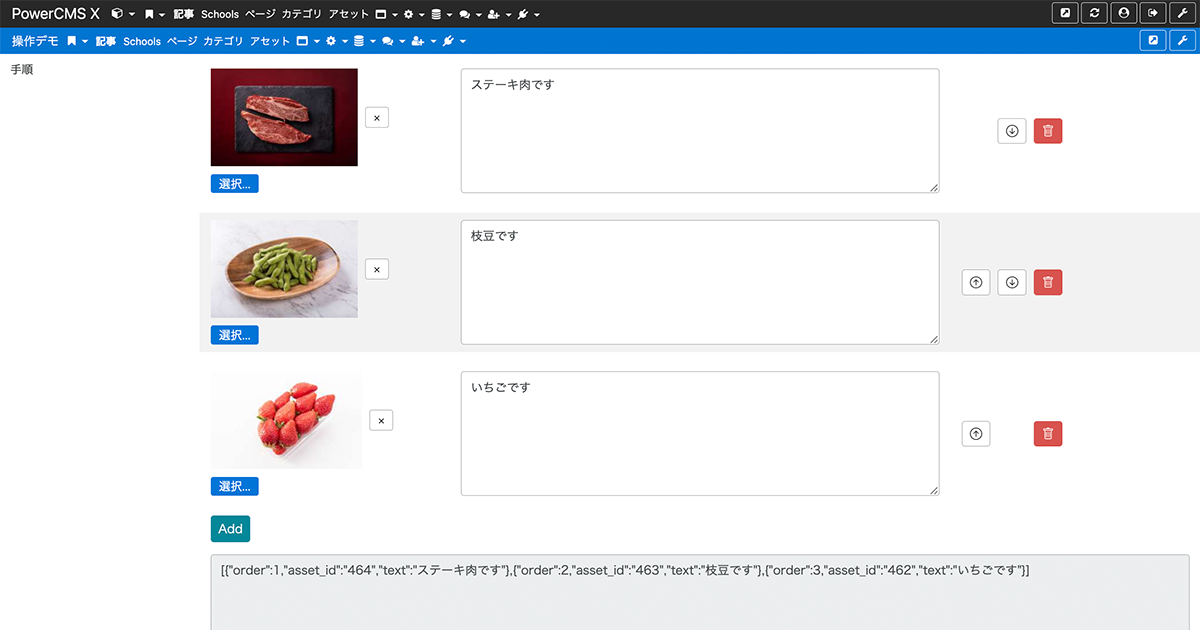Open ページ in the dark top bar
The width and height of the screenshot is (1200, 630).
click(x=260, y=14)
